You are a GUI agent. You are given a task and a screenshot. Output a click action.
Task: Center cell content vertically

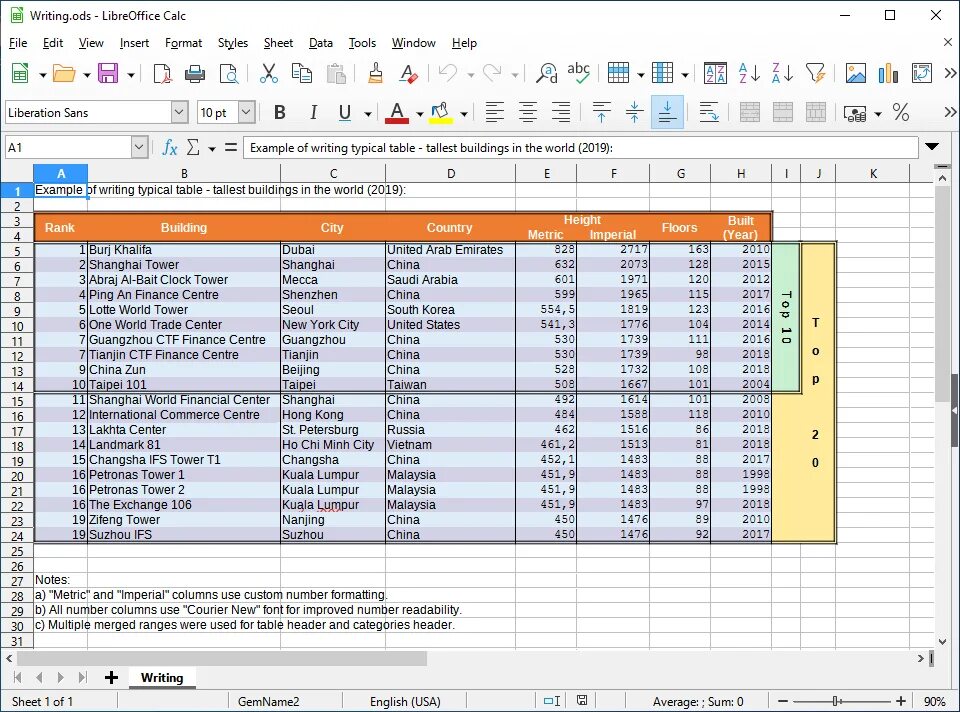(x=634, y=113)
